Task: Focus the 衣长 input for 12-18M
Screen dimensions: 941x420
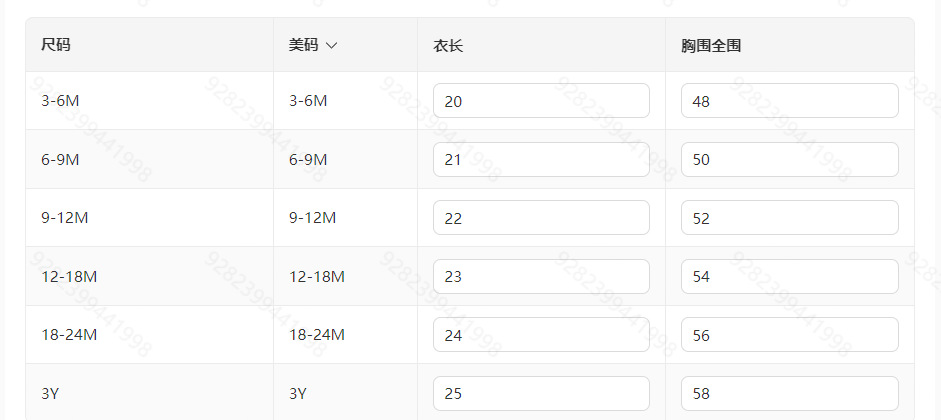Action: [x=541, y=277]
